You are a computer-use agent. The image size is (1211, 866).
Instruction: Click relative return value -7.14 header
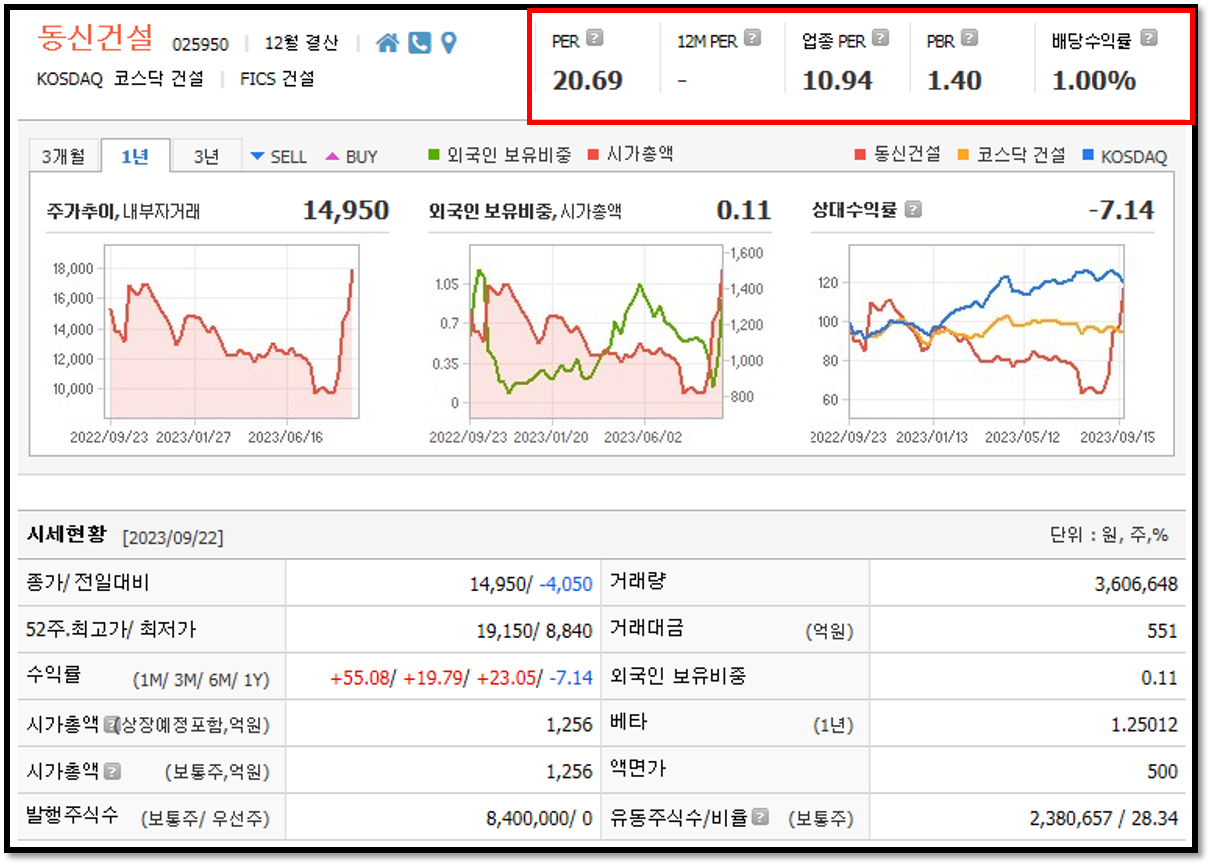coord(1120,210)
